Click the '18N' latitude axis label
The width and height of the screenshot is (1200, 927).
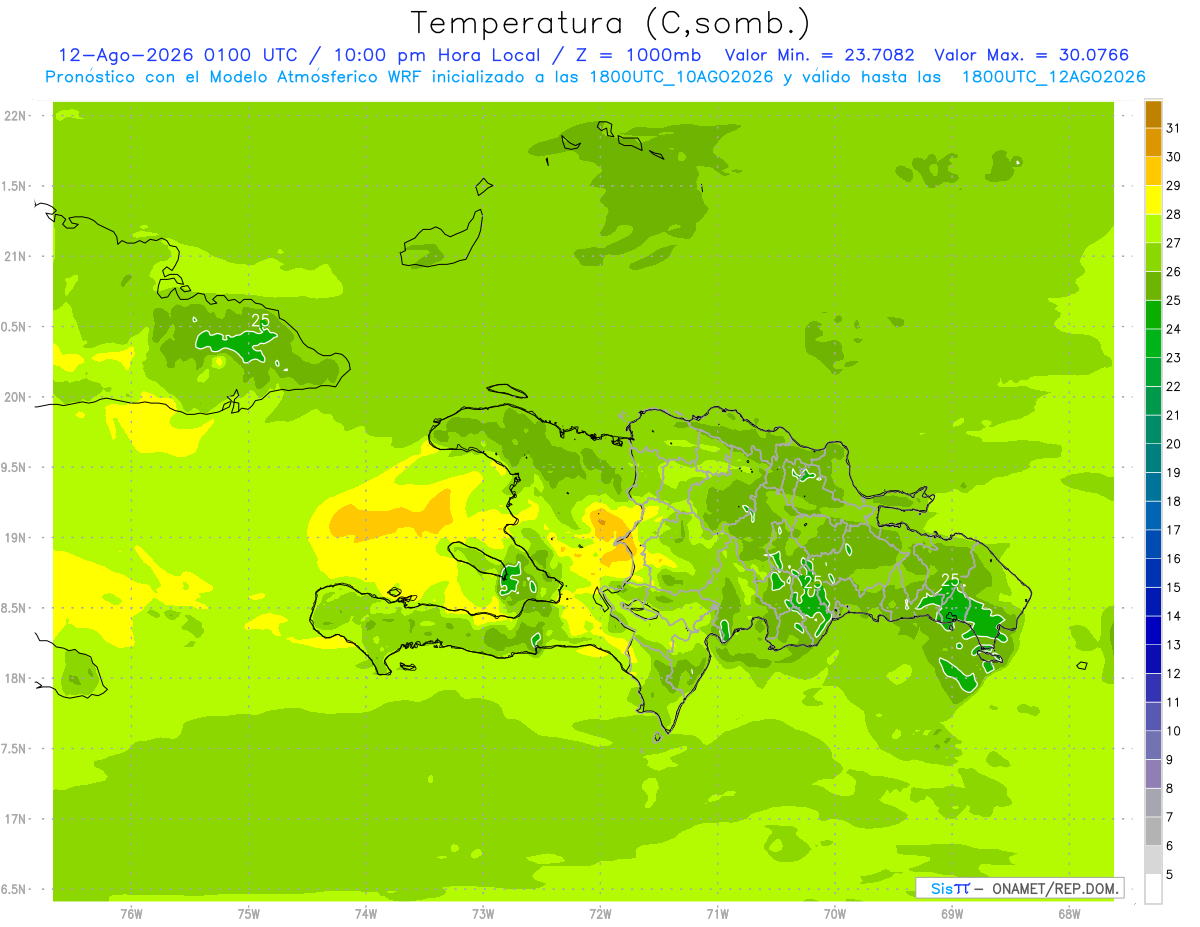coord(16,678)
